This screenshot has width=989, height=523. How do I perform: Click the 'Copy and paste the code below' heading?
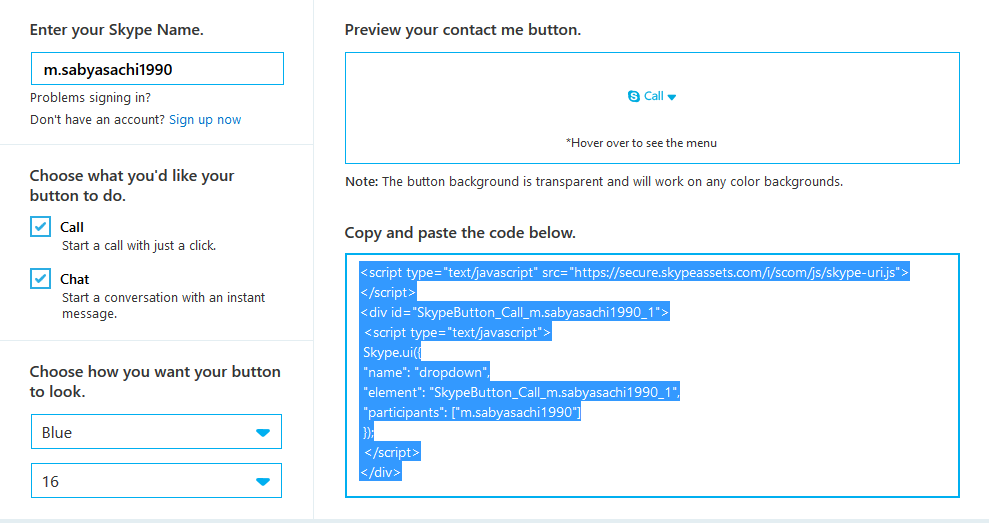(460, 233)
